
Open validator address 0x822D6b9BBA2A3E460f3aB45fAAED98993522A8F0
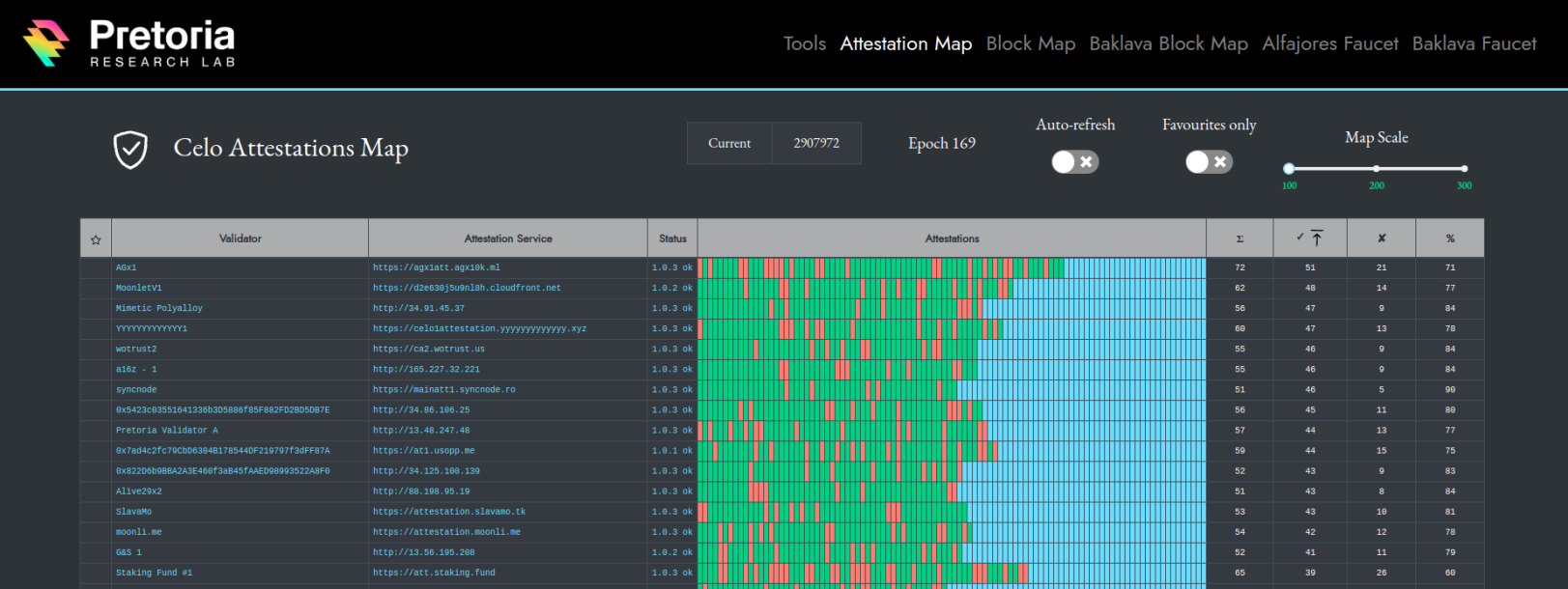pos(223,471)
